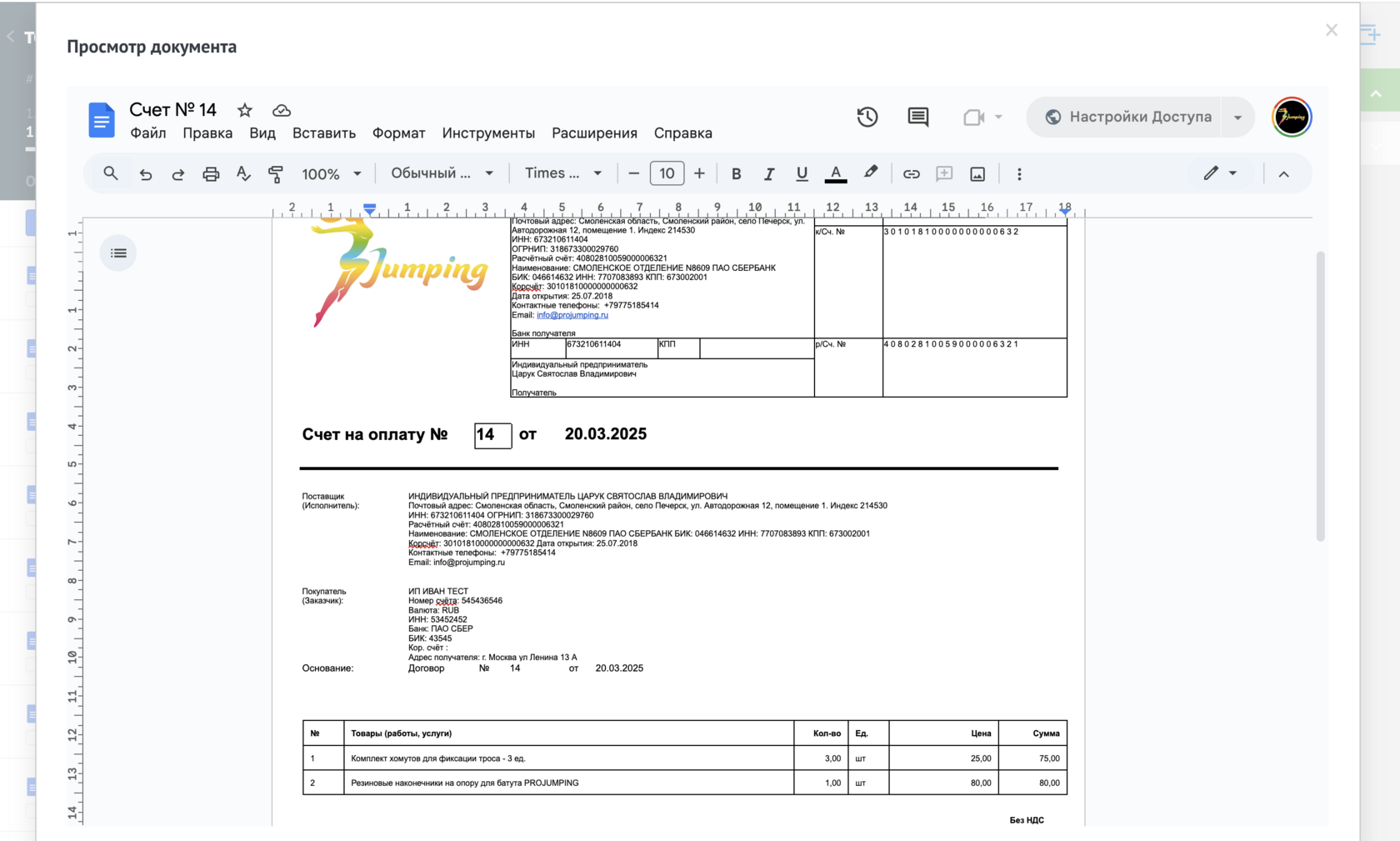The width and height of the screenshot is (1400, 841).
Task: Expand the video call options arrow
Action: point(998,117)
